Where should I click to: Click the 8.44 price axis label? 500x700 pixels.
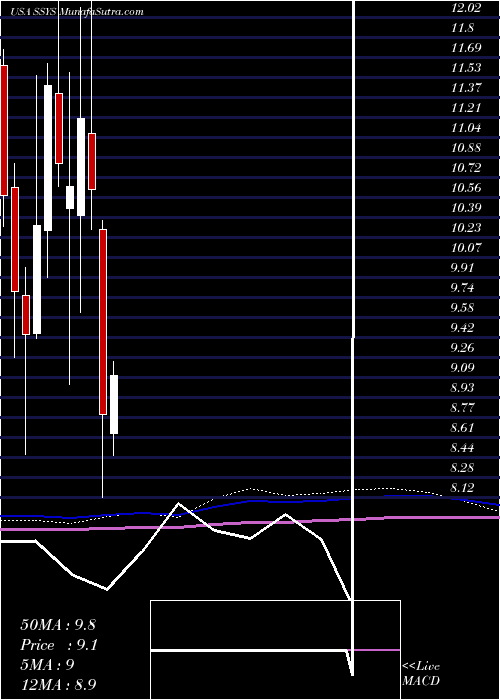click(462, 448)
